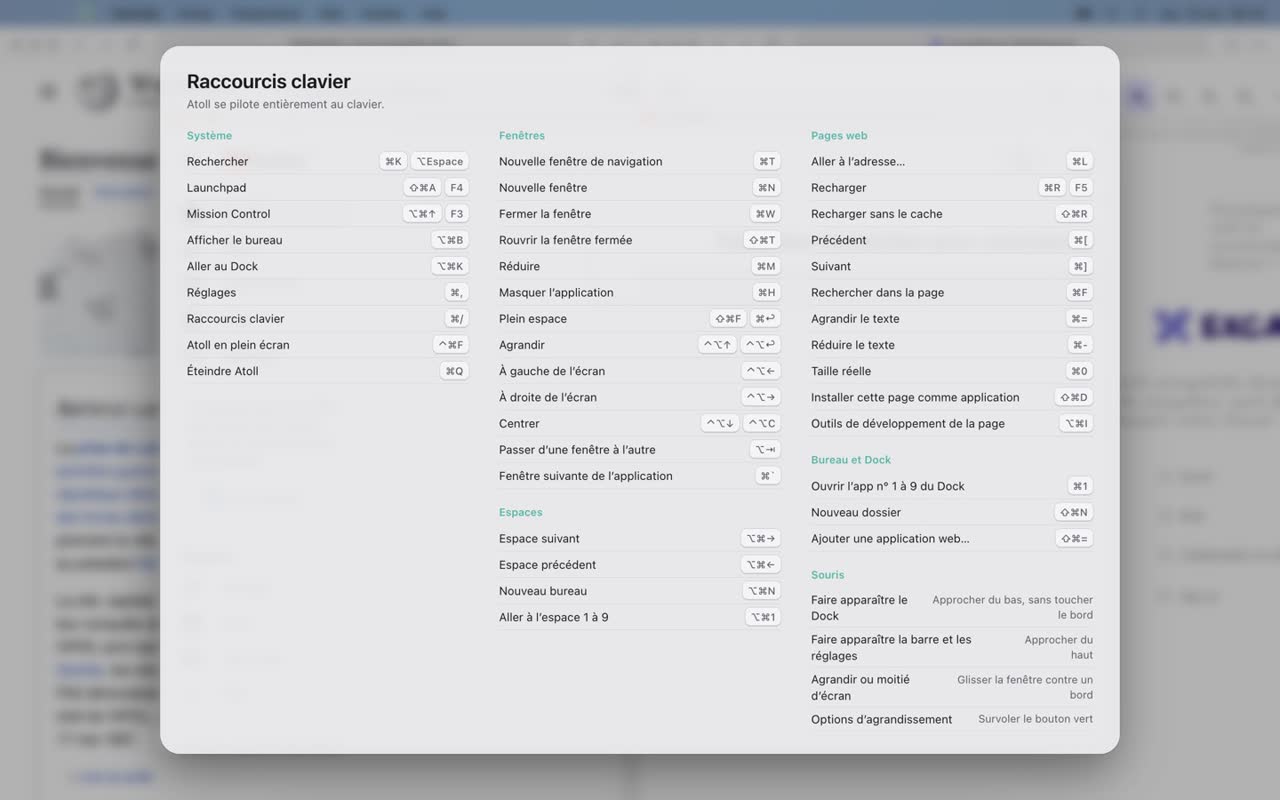The image size is (1280, 800).
Task: Click the 'Afficher le bureau' row label
Action: click(234, 240)
